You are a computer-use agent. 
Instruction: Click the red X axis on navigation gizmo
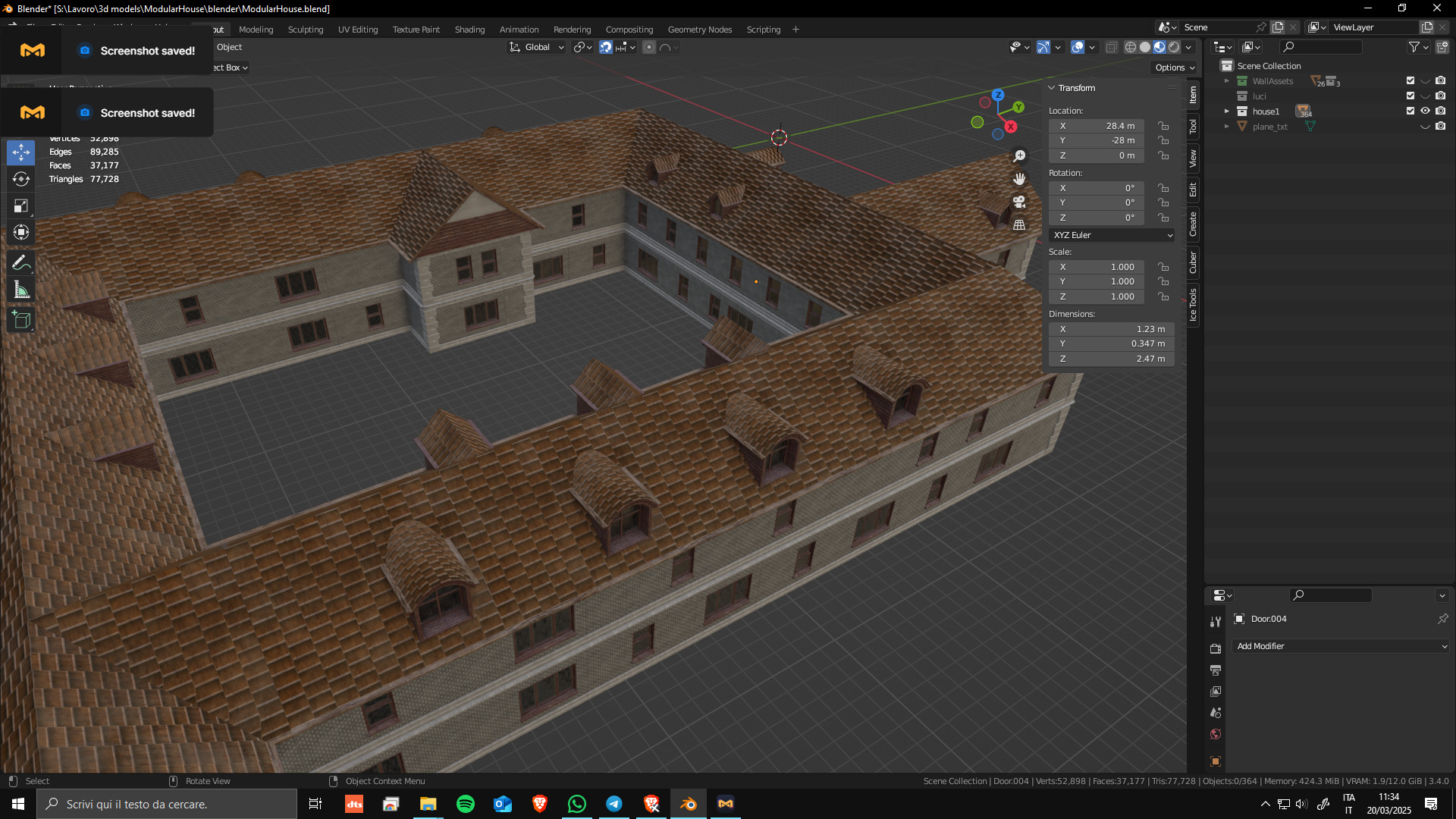point(1011,127)
